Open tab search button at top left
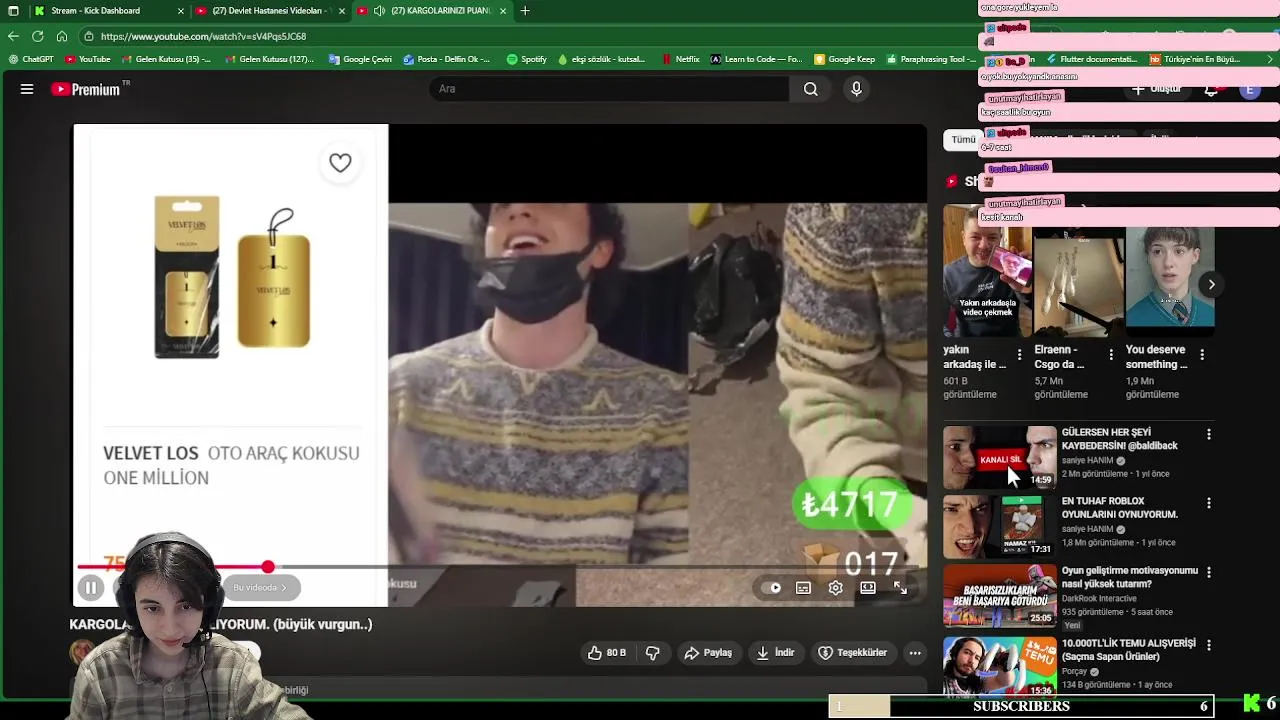 [x=13, y=11]
